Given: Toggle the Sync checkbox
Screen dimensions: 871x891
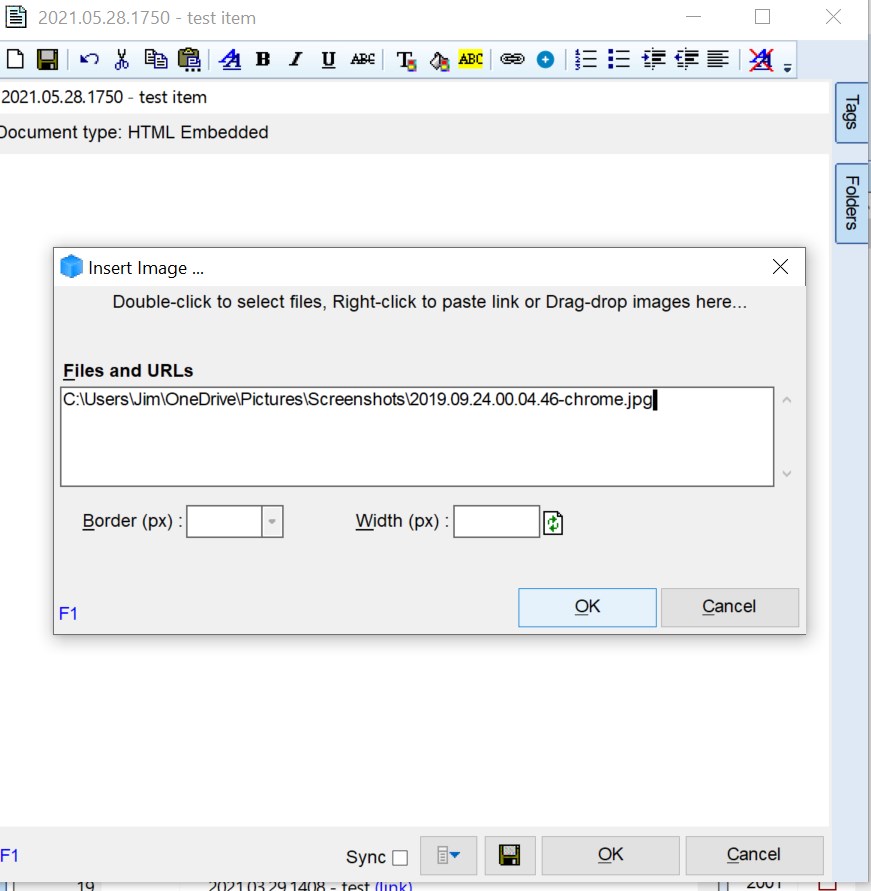Looking at the screenshot, I should point(400,857).
